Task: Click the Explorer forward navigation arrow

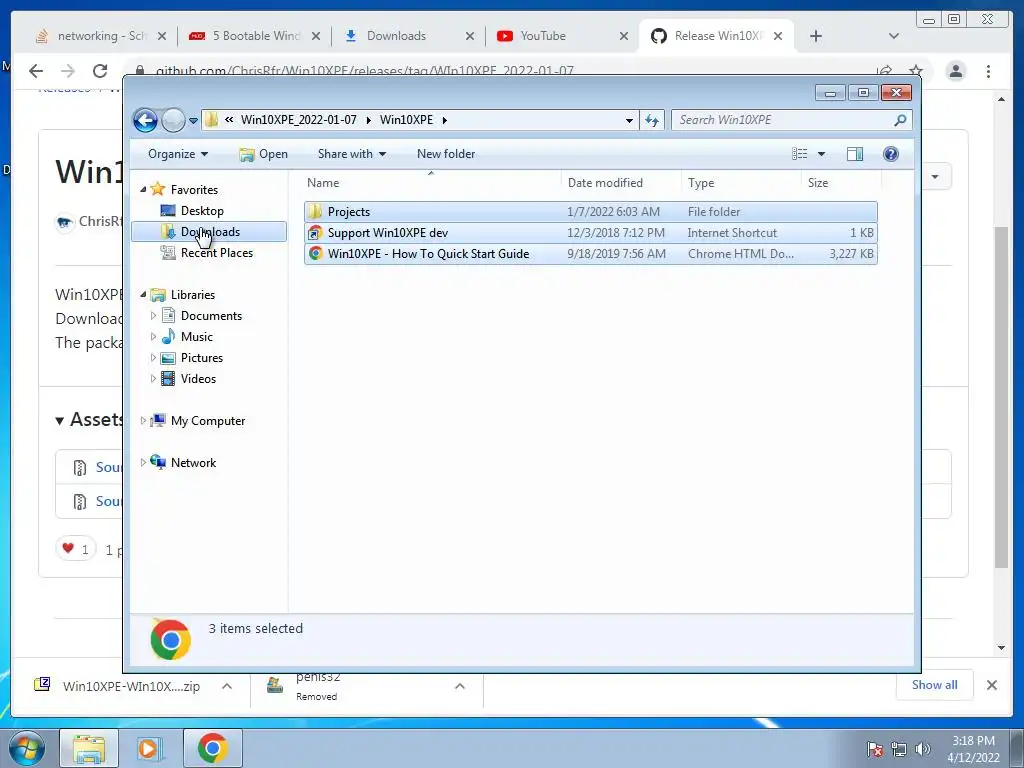Action: point(173,120)
